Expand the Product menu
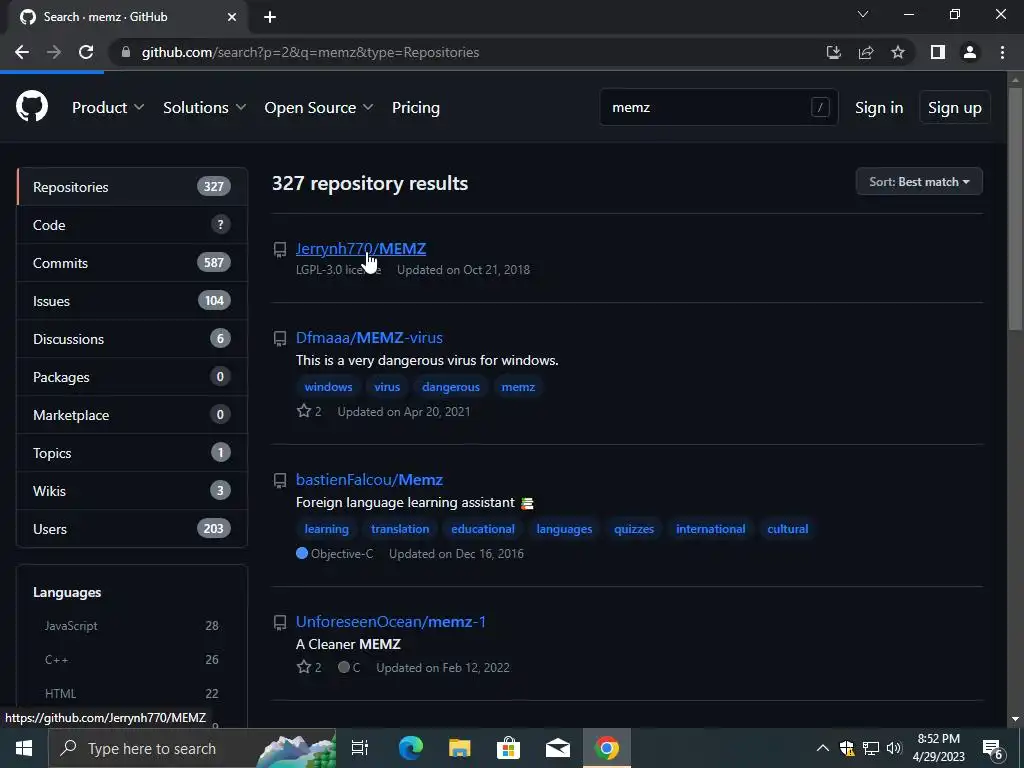Screen dimensions: 1024x768 click(x=108, y=107)
